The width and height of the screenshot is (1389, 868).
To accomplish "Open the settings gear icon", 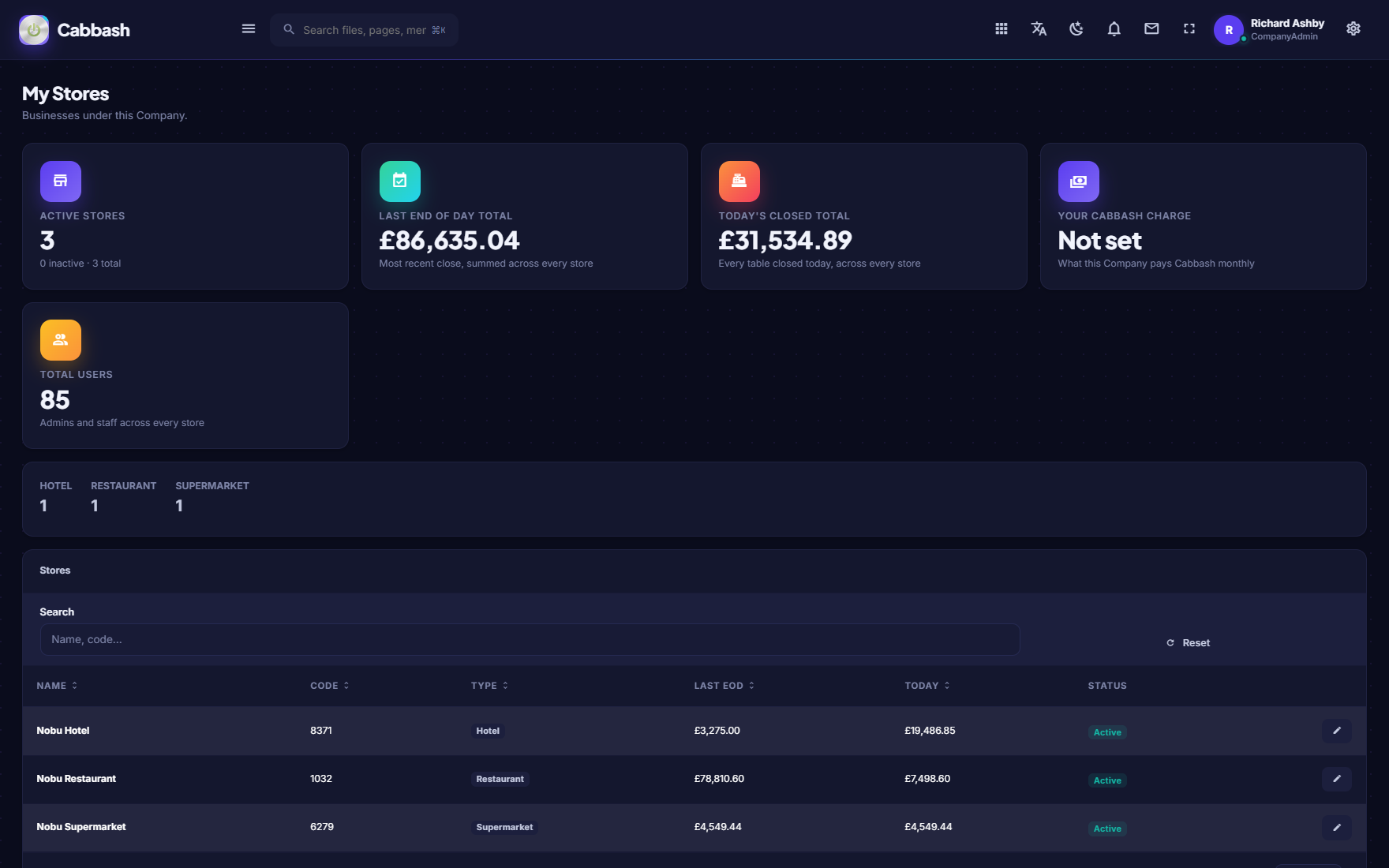I will click(x=1353, y=29).
